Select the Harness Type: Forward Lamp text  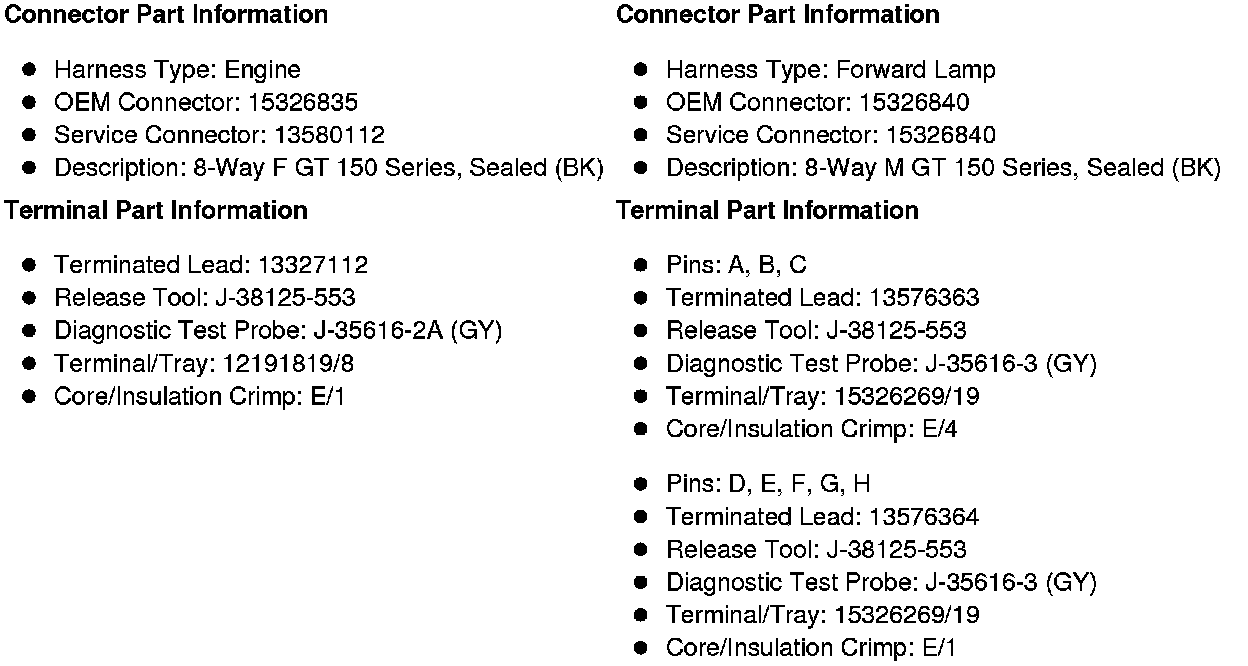(x=830, y=70)
